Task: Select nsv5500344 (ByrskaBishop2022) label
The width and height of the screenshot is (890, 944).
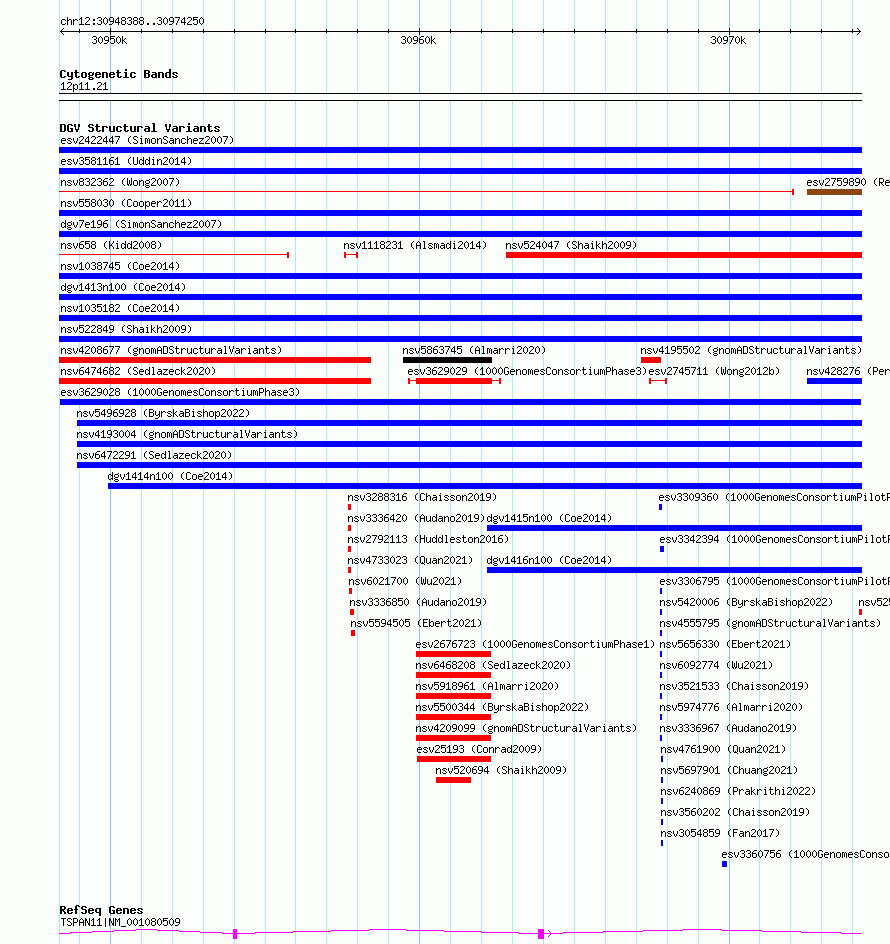Action: pos(502,708)
